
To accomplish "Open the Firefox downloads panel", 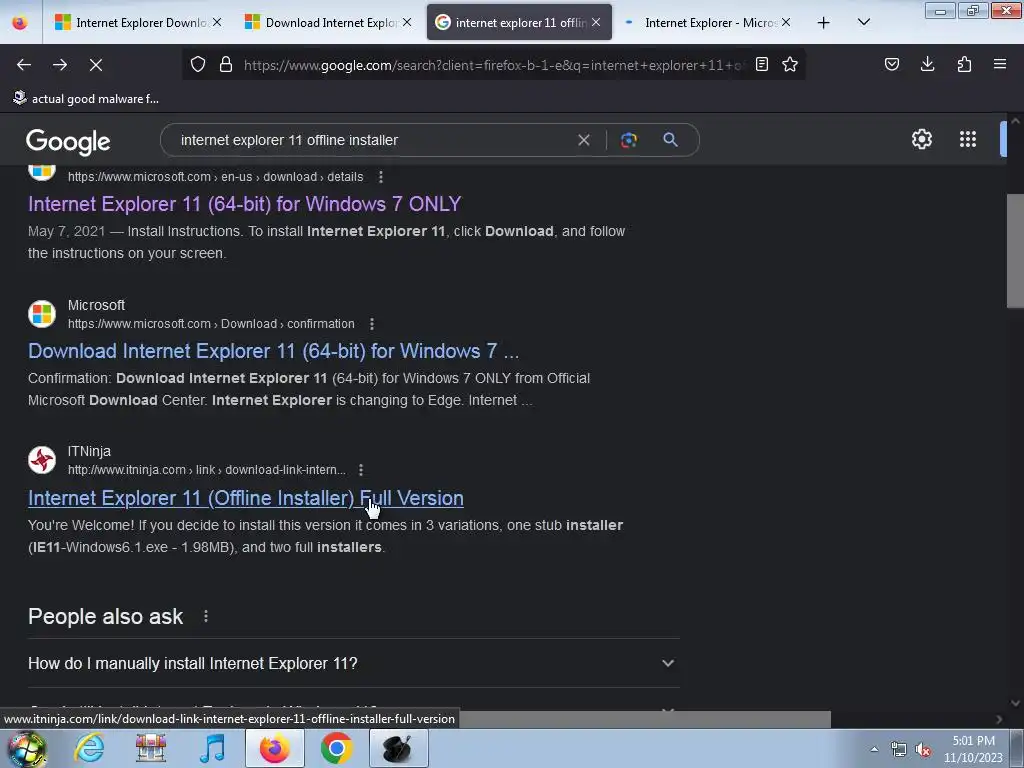I will [927, 64].
